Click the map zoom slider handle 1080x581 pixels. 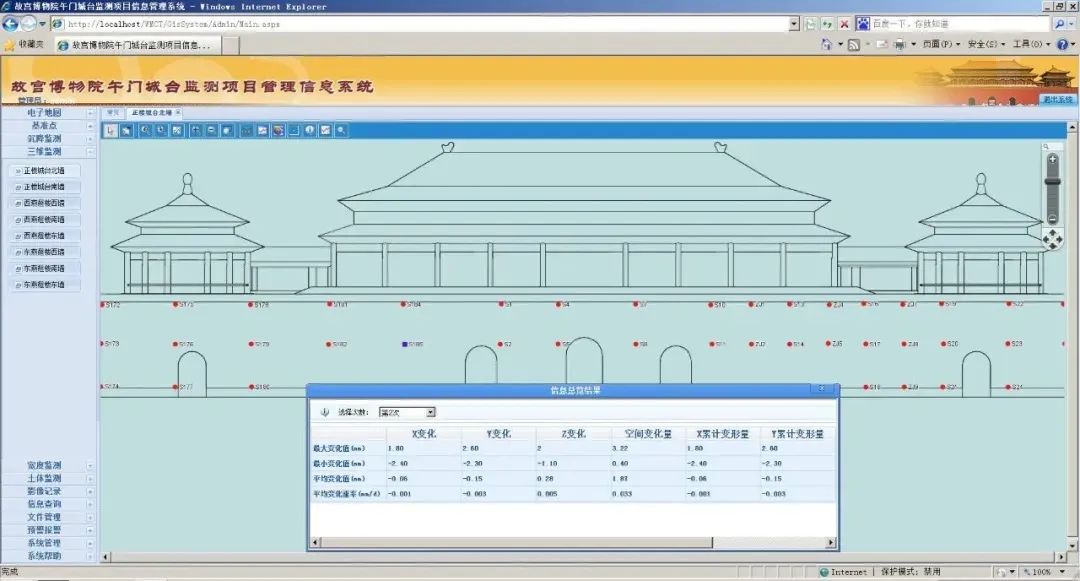coord(1052,182)
